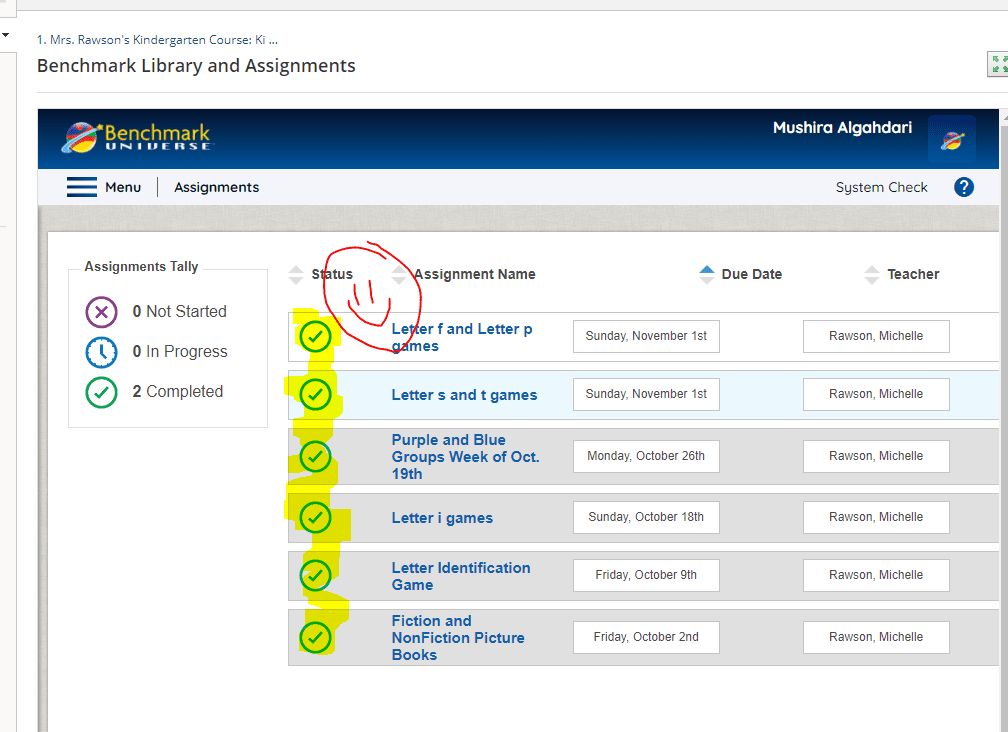Click the blue In Progress clock icon
1008x732 pixels.
(x=102, y=352)
